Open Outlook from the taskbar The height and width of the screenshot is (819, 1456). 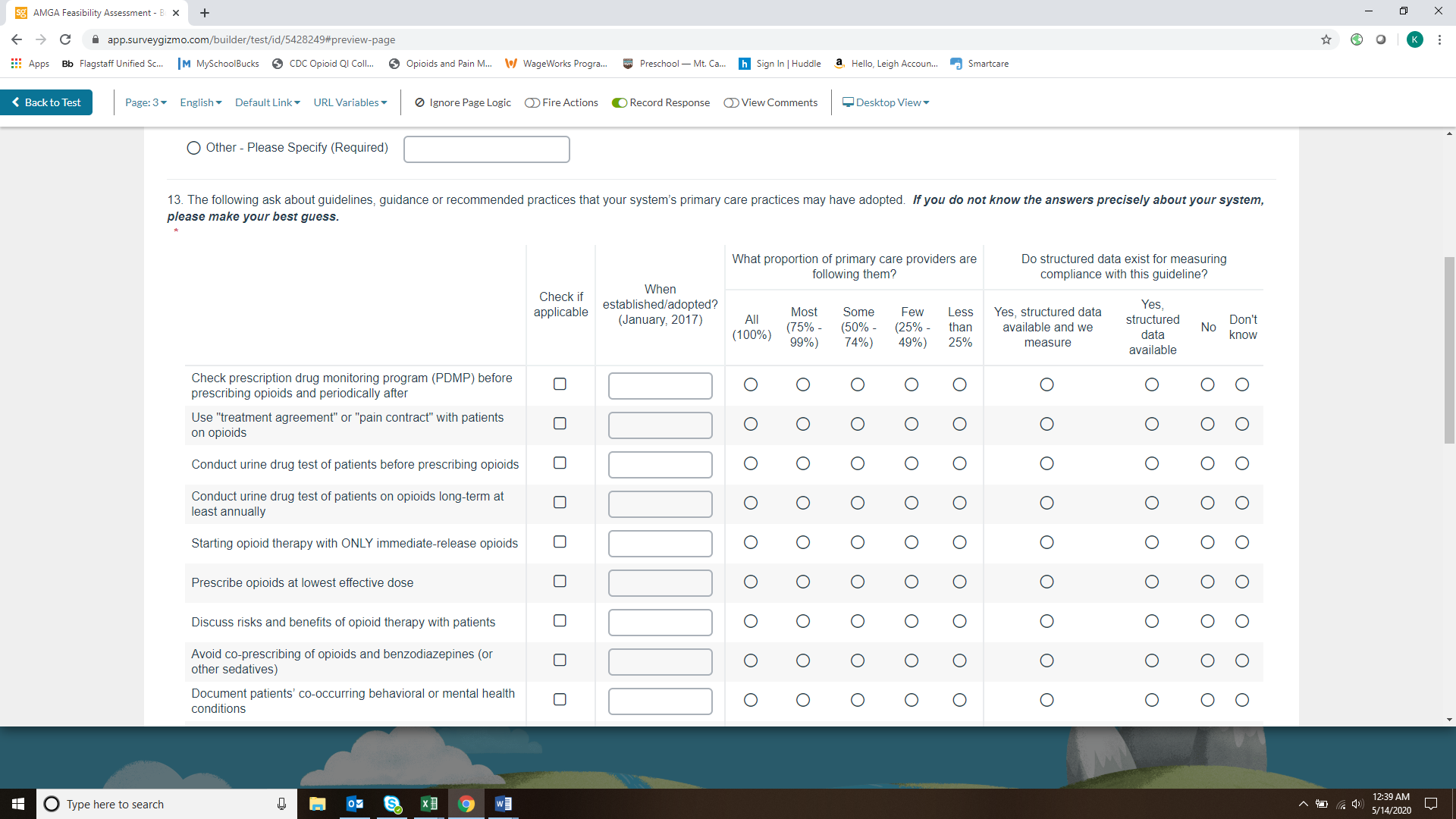[354, 804]
